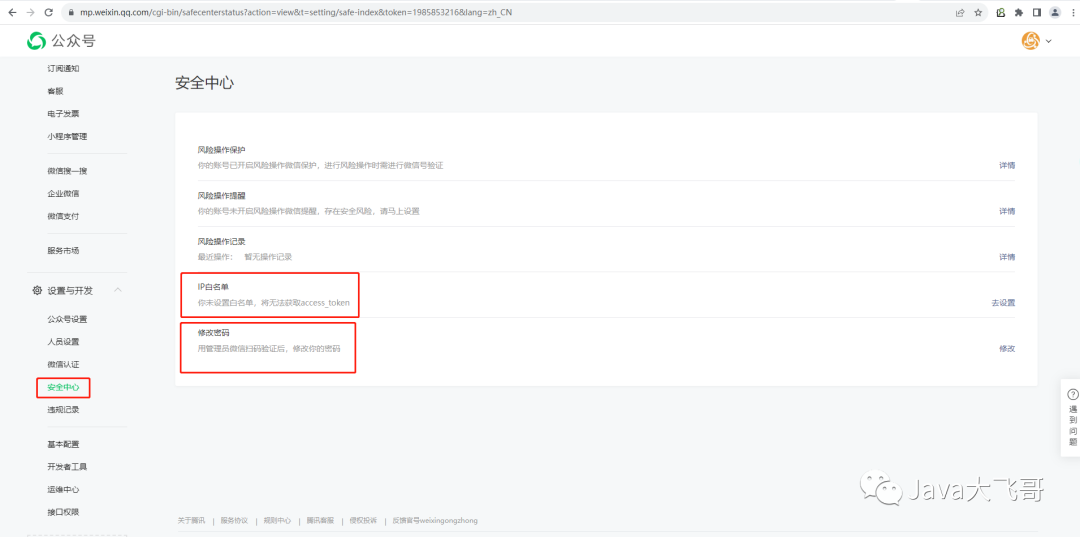
Task: Open 企业微信 in the sidebar
Action: pyautogui.click(x=63, y=193)
